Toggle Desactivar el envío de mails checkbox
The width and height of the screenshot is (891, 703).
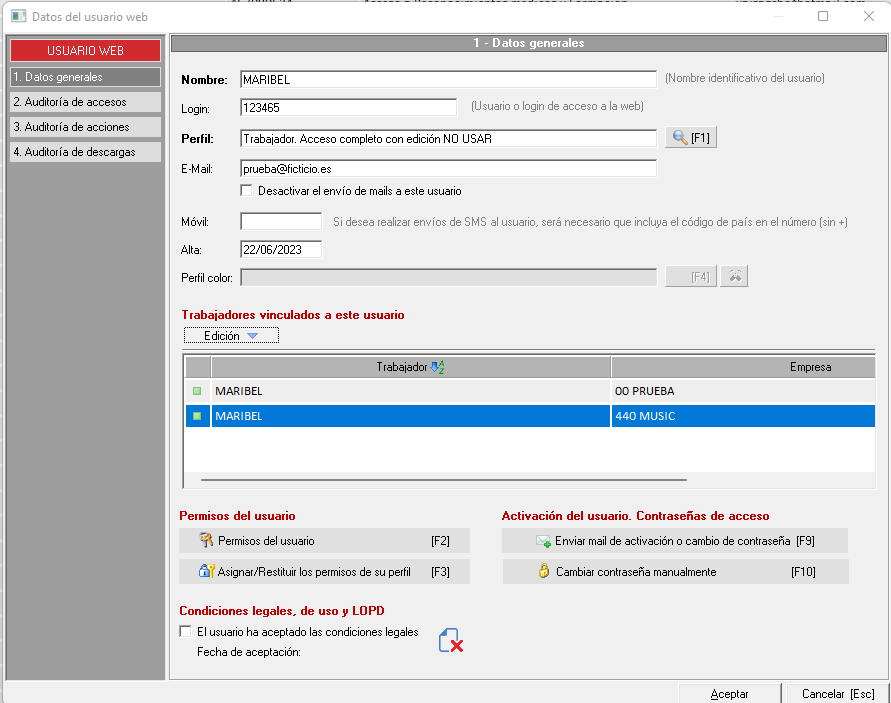tap(247, 191)
